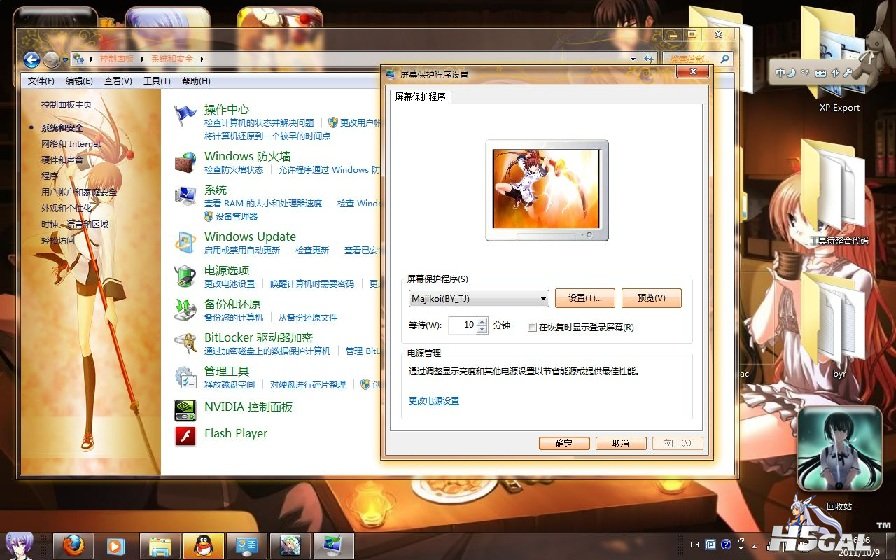Toggle the show logon screen on resume checkbox
This screenshot has width=896, height=560.
[532, 327]
